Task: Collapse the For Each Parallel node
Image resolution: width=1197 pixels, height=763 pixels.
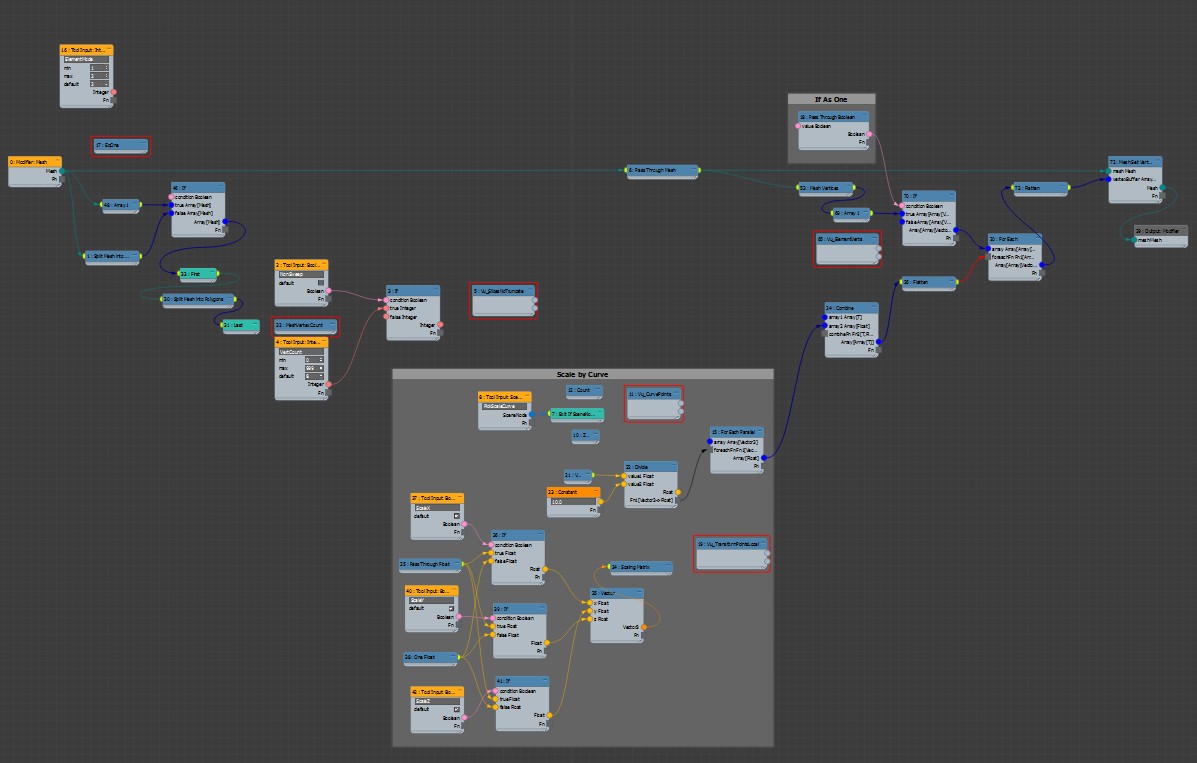Action: [761, 431]
